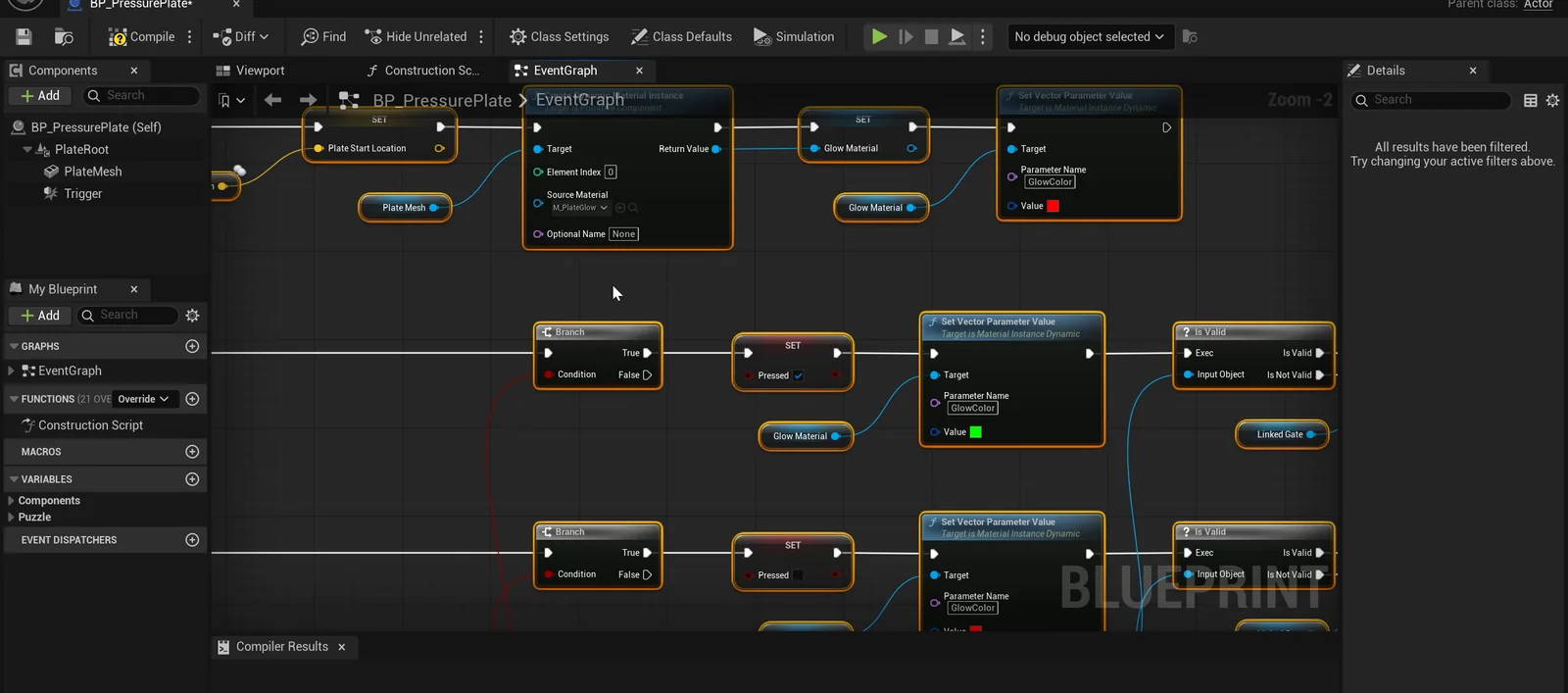Open the functions Override dropdown
1568x693 pixels.
coord(144,399)
